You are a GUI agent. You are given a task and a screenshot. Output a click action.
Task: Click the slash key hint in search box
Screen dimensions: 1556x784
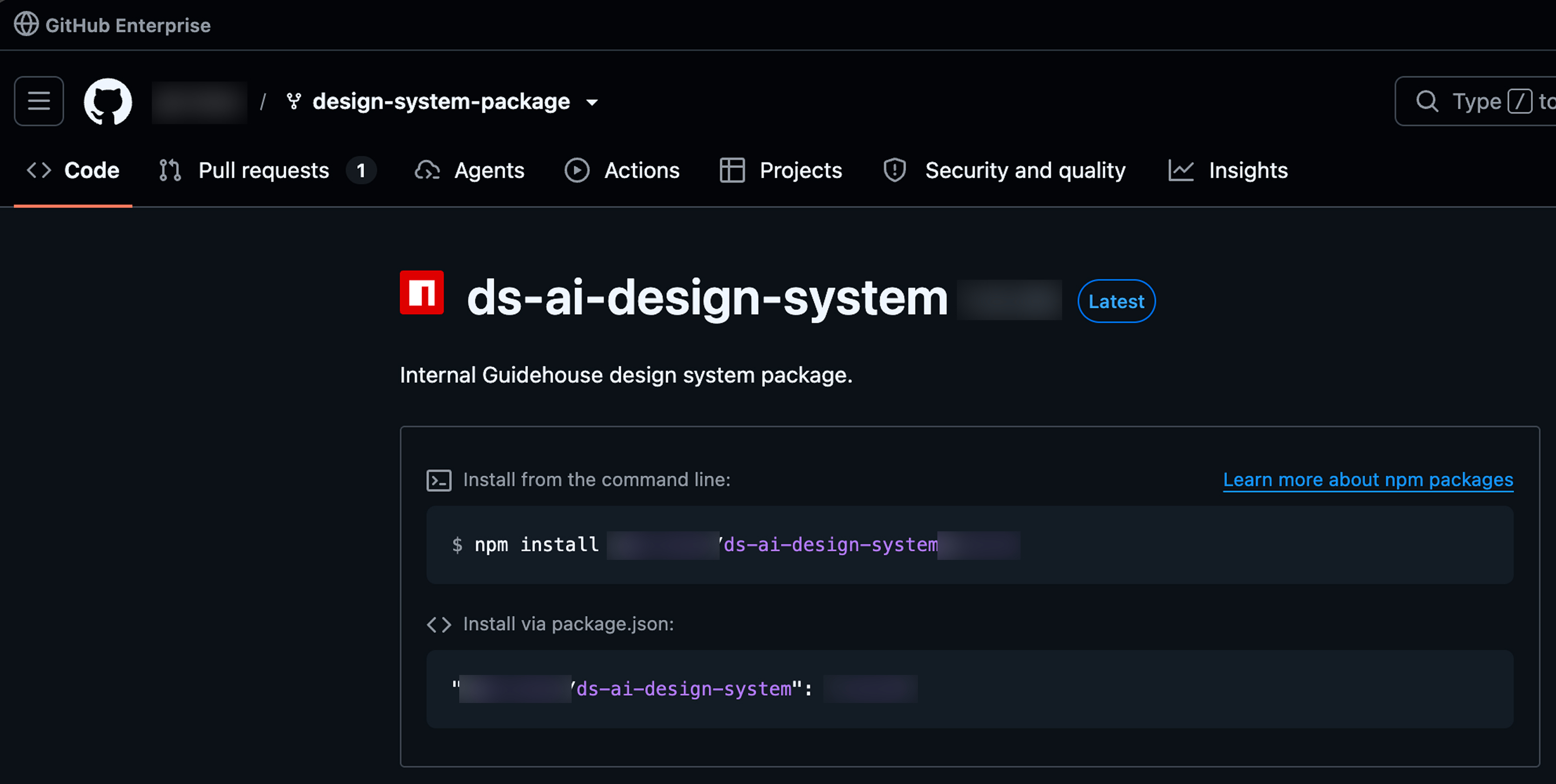[x=1520, y=101]
